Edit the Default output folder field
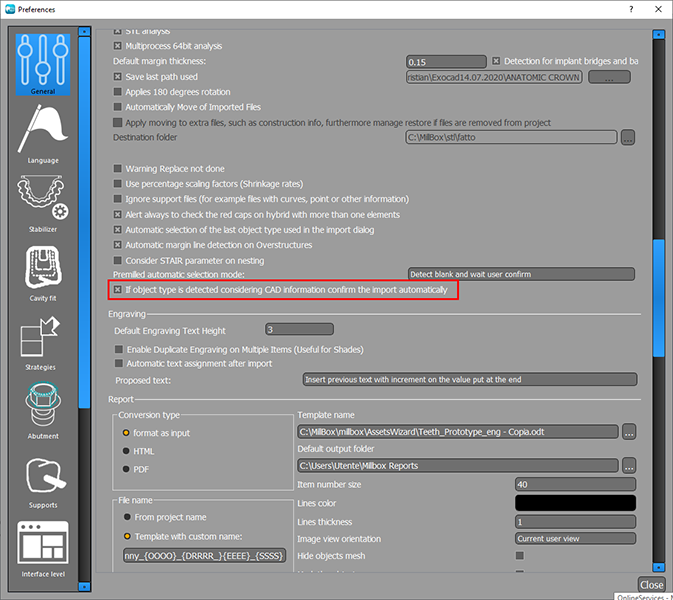 (x=458, y=465)
